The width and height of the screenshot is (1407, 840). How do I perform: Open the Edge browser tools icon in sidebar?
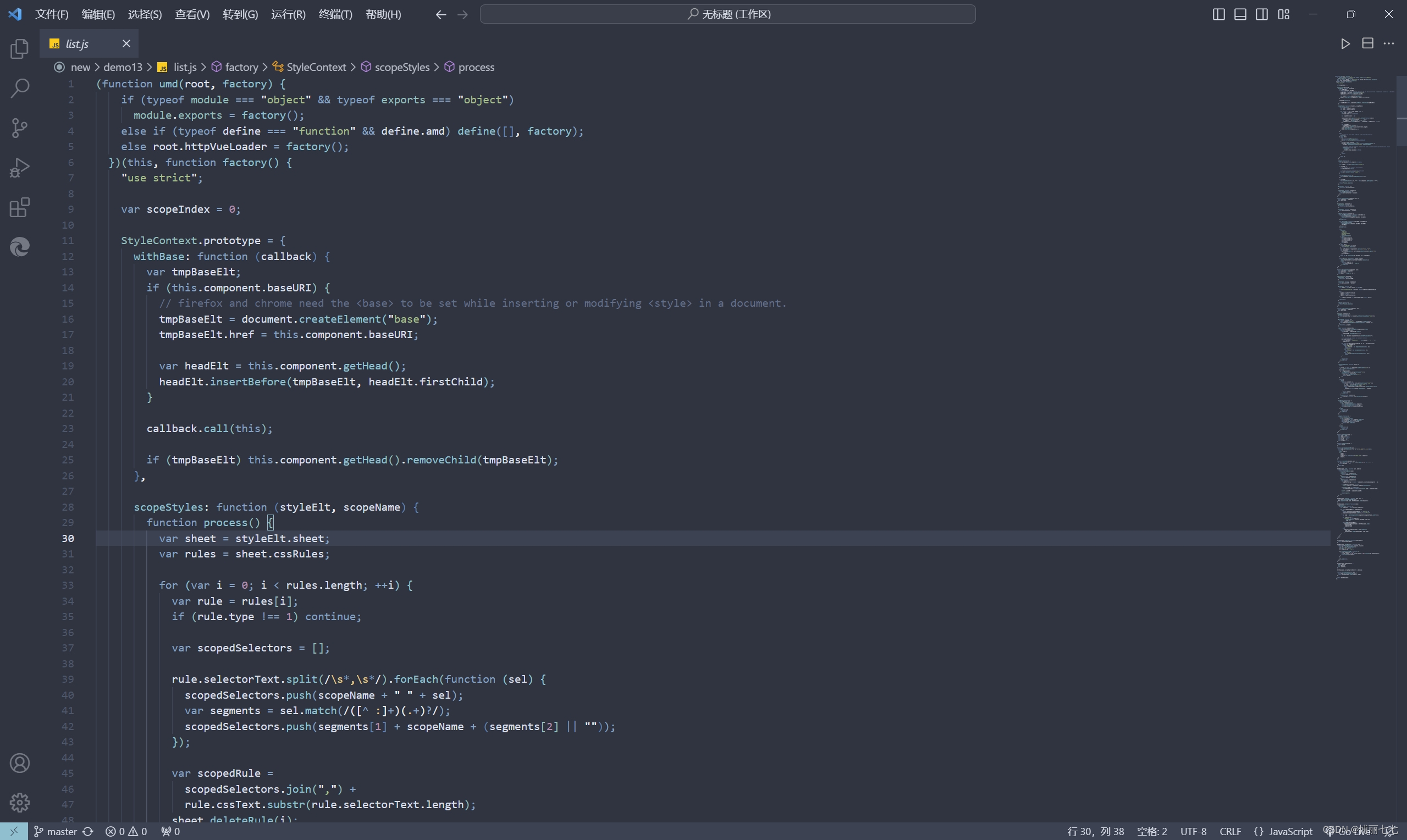[20, 247]
